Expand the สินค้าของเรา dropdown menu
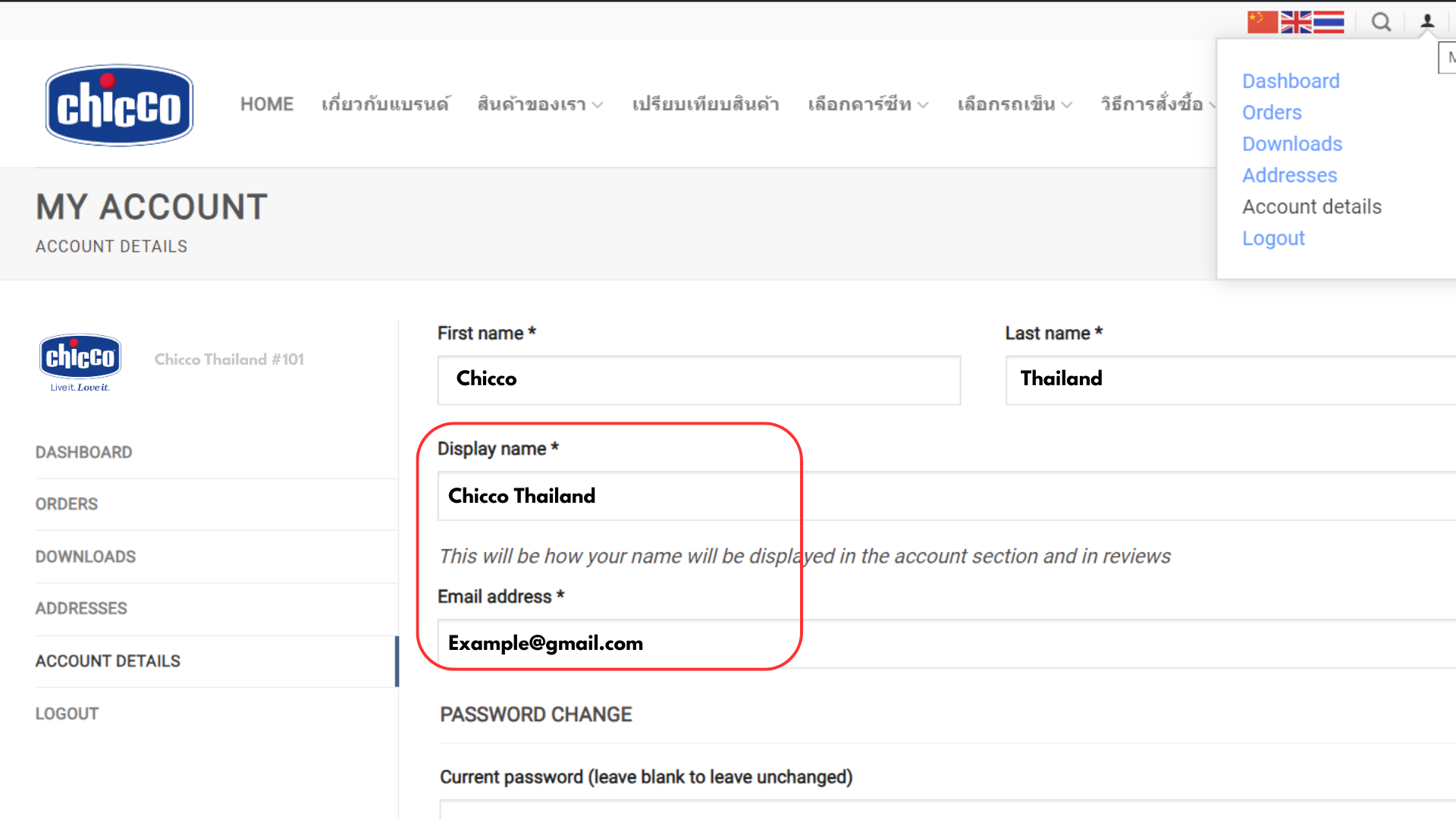This screenshot has height=819, width=1456. point(540,104)
